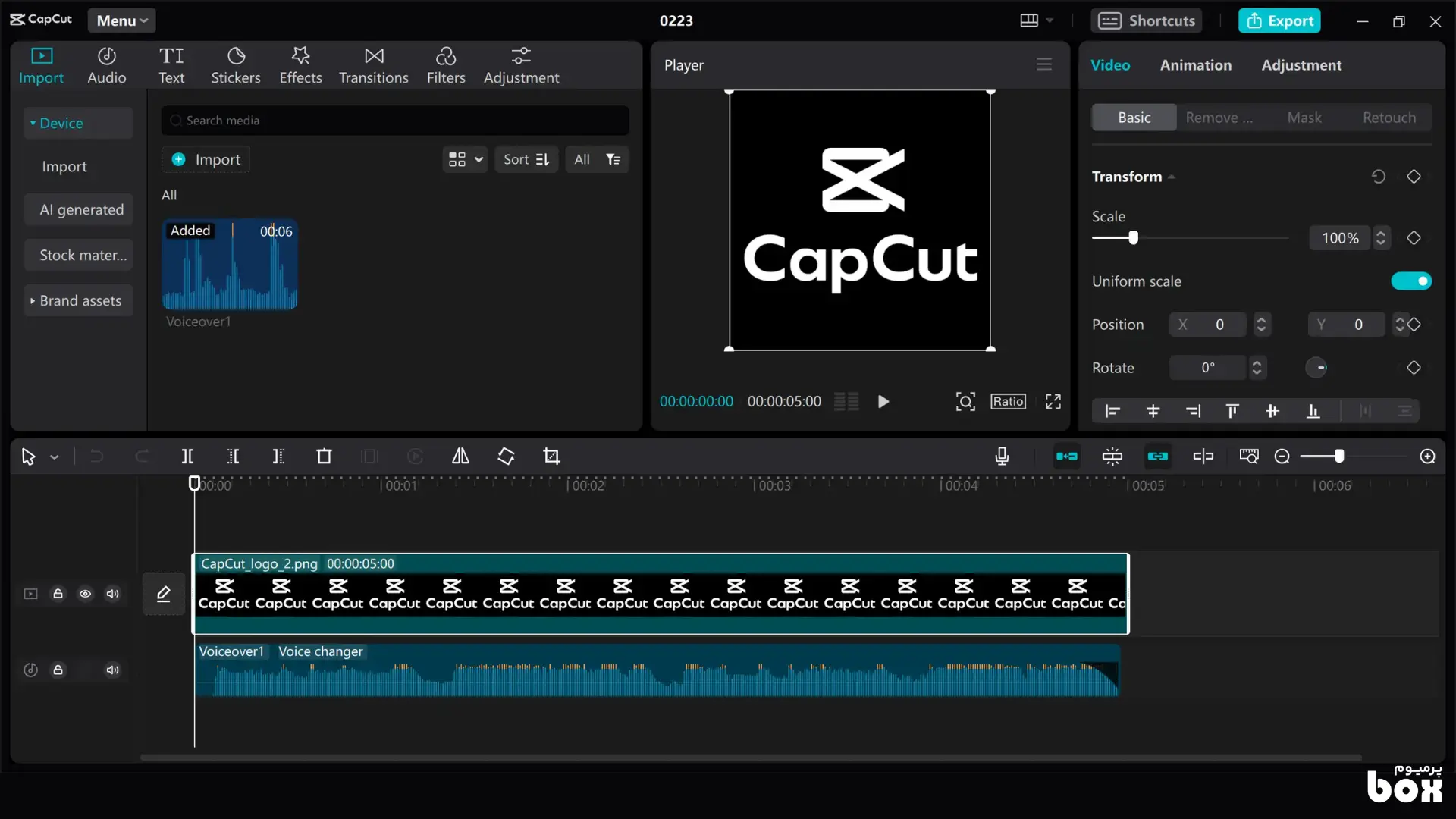The image size is (1456, 819).
Task: Add a Scale keyframe
Action: [1414, 238]
